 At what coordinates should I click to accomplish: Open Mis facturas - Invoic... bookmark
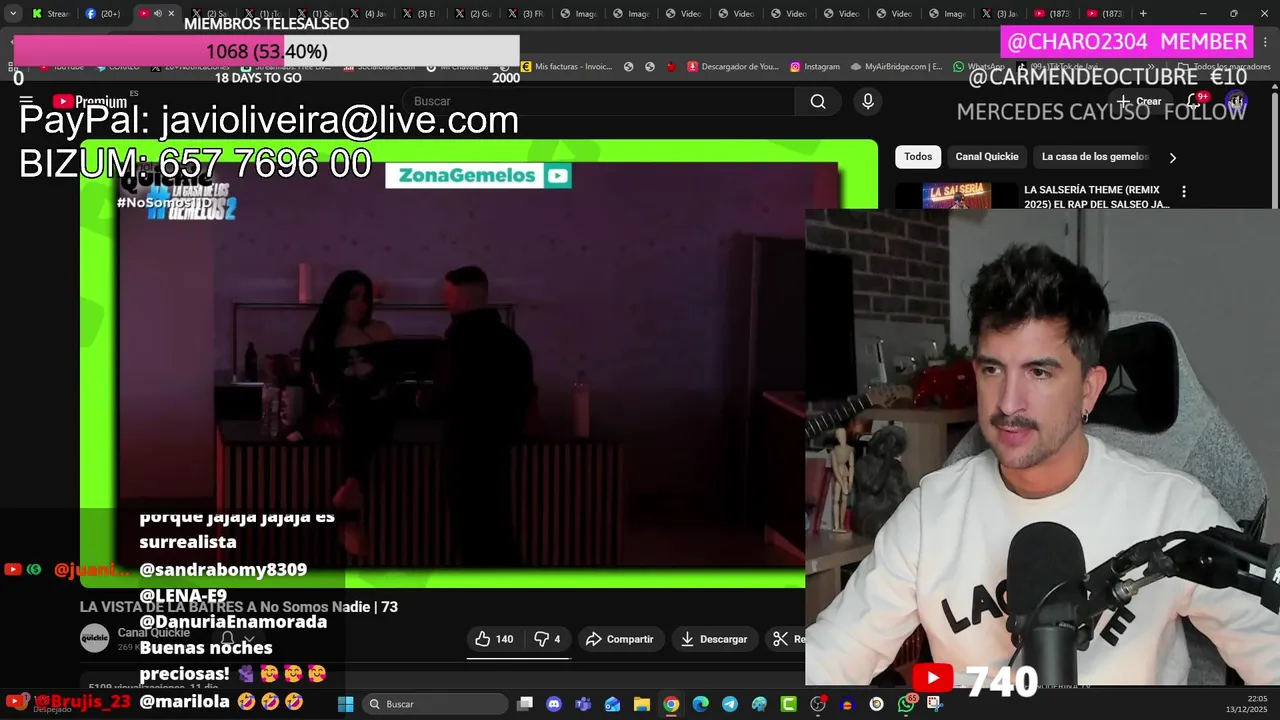pos(566,67)
